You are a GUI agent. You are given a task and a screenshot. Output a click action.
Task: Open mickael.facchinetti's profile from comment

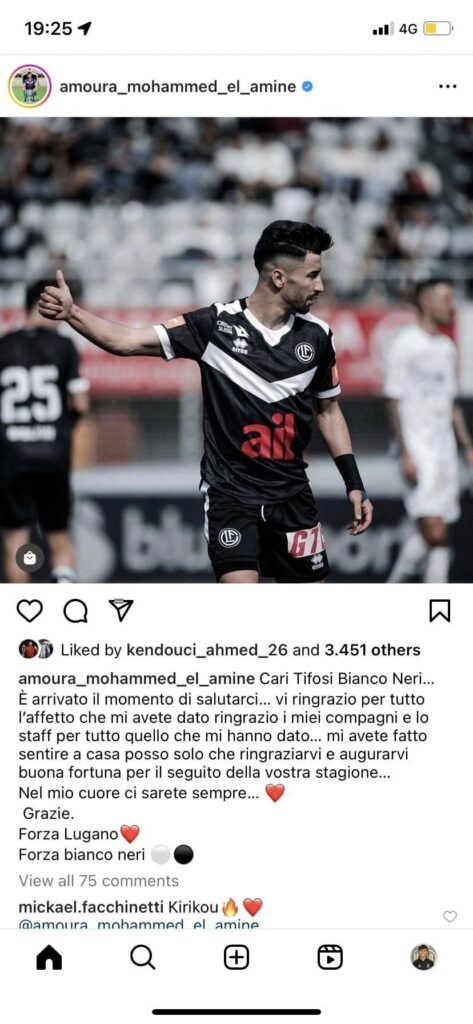(x=93, y=907)
